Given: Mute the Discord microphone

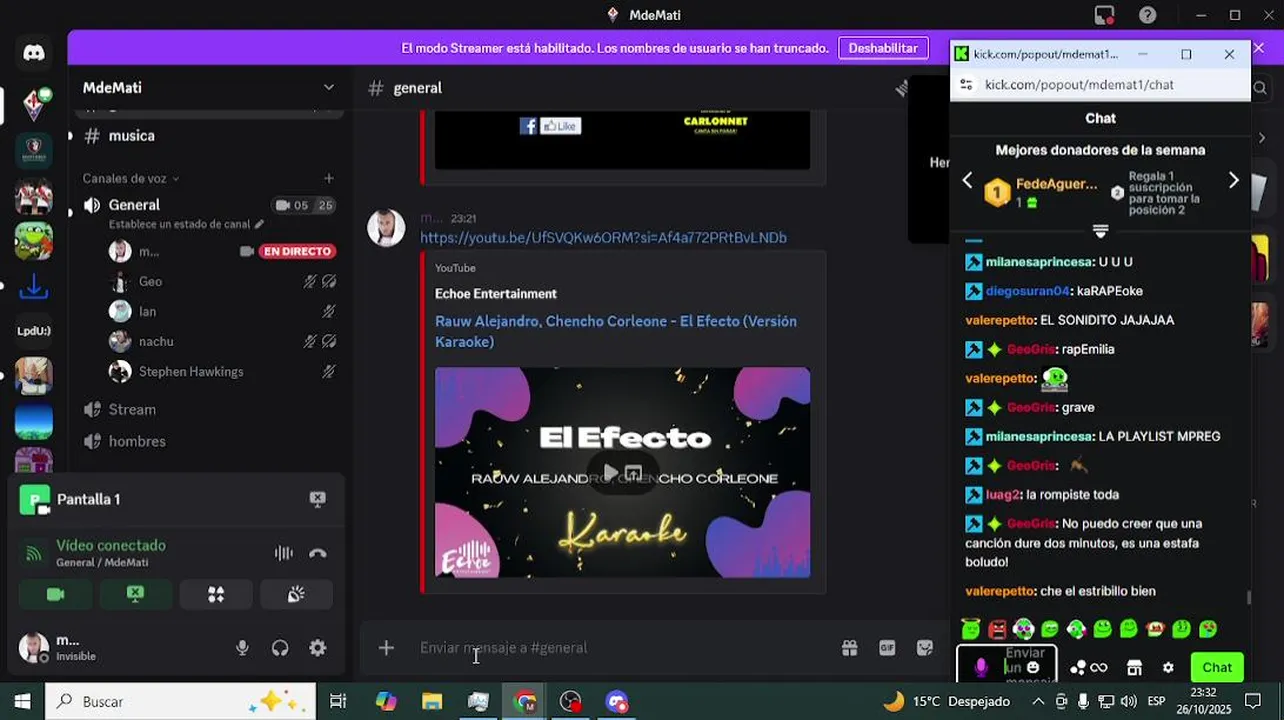Looking at the screenshot, I should [242, 648].
